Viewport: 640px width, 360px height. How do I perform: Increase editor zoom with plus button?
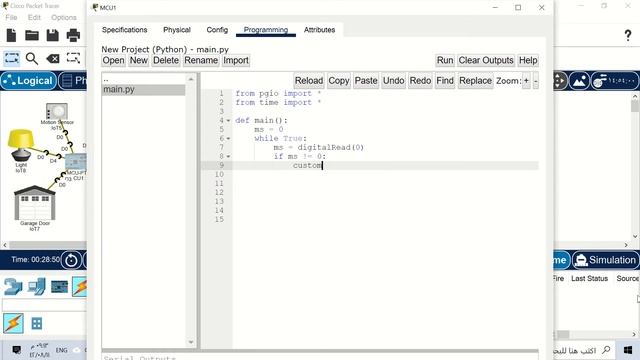coord(526,81)
